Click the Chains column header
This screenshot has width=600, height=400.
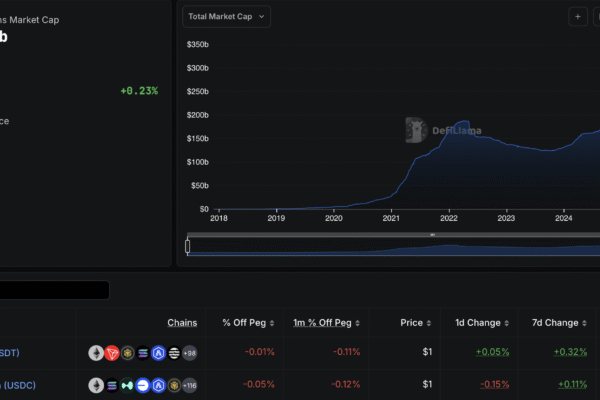[182, 323]
